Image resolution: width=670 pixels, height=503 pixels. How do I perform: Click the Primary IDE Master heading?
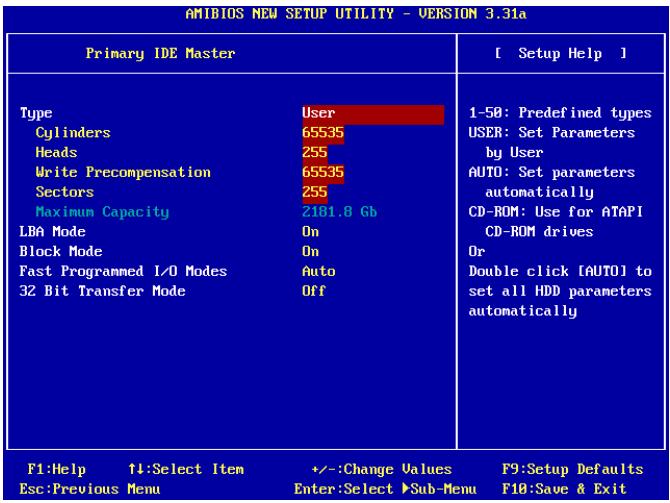click(161, 54)
